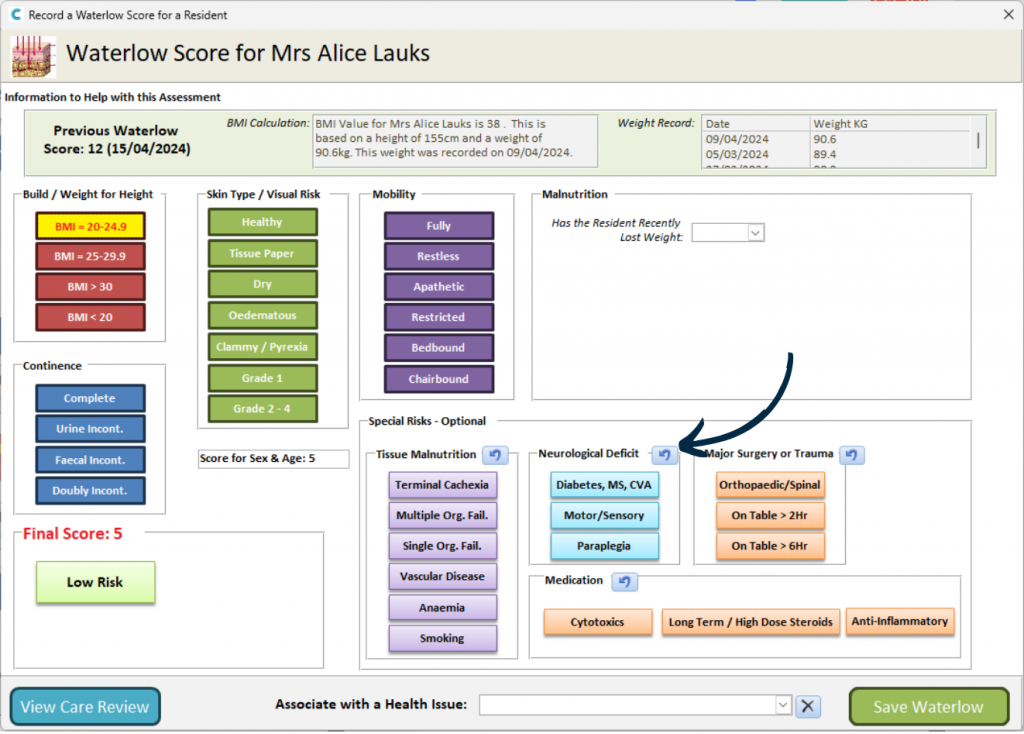
Task: Select weight record row 05/03/2024
Action: point(837,155)
